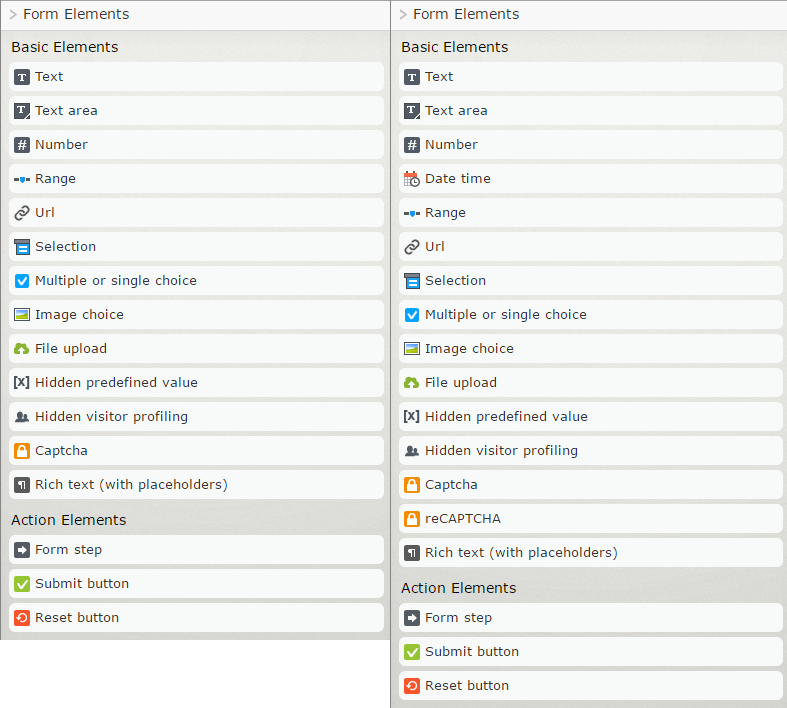Click the Url link icon in left panel

(x=22, y=213)
